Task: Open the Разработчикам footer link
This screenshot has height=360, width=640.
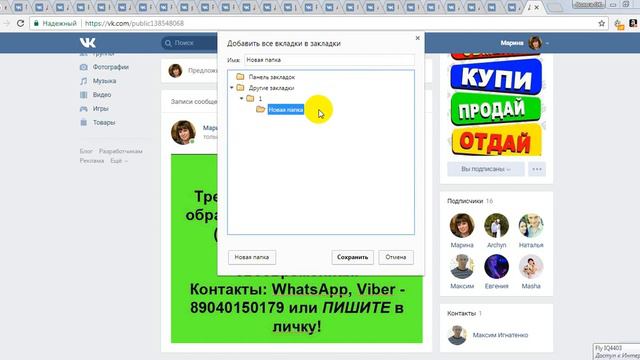Action: [x=121, y=151]
